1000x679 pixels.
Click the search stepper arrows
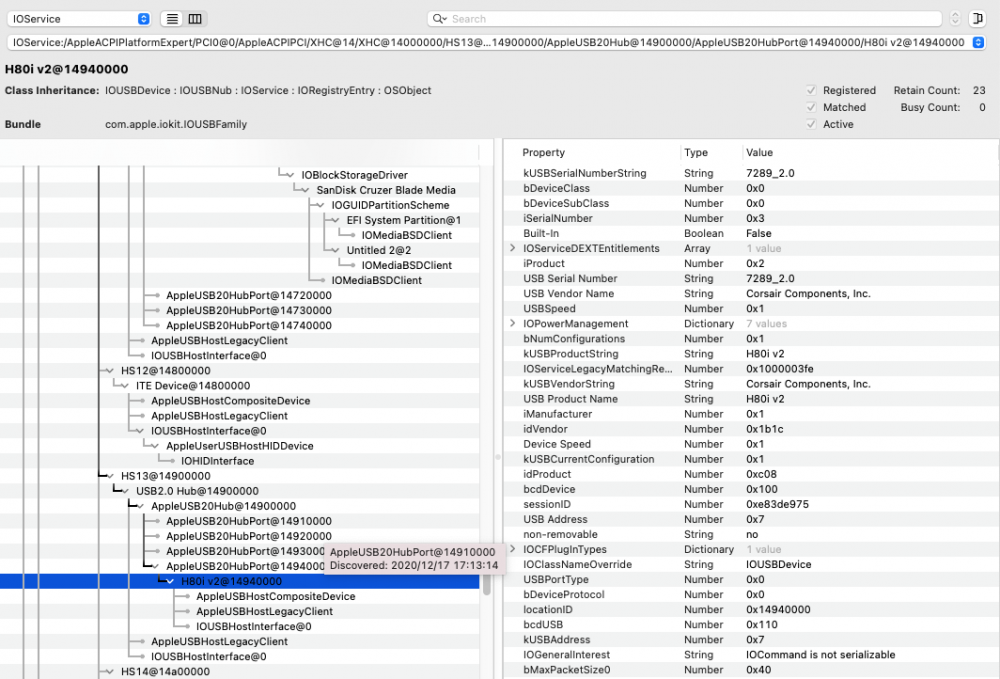click(x=955, y=19)
